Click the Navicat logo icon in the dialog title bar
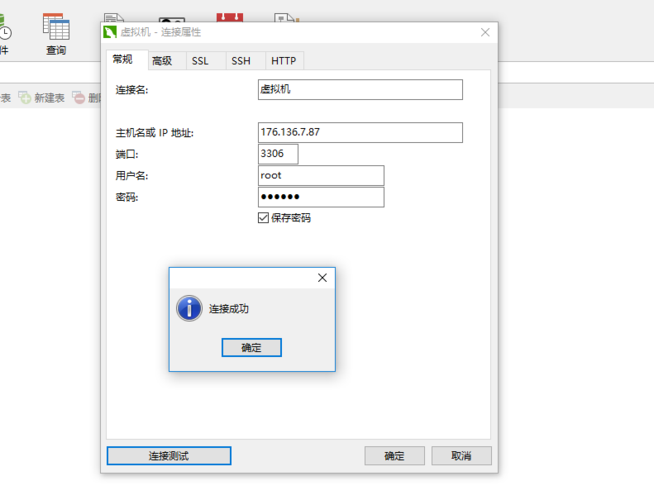 click(110, 32)
